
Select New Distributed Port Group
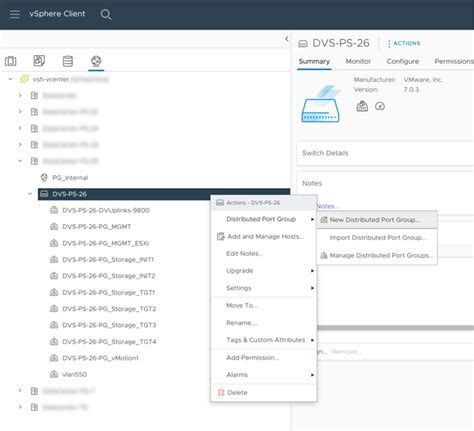(x=377, y=220)
